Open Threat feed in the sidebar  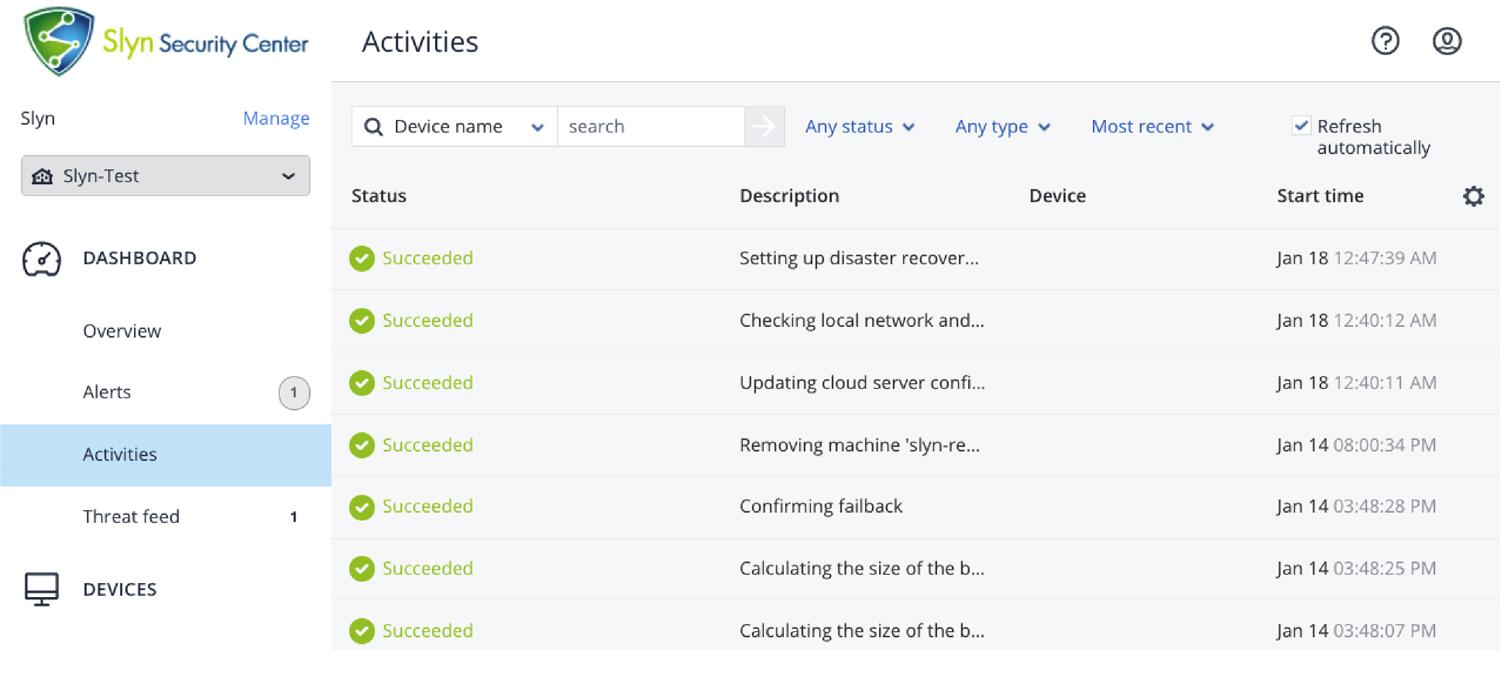click(x=131, y=517)
